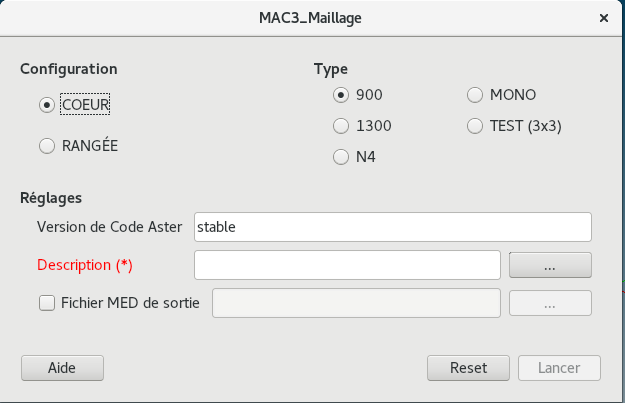625x403 pixels.
Task: Click the Lancer button
Action: (560, 367)
